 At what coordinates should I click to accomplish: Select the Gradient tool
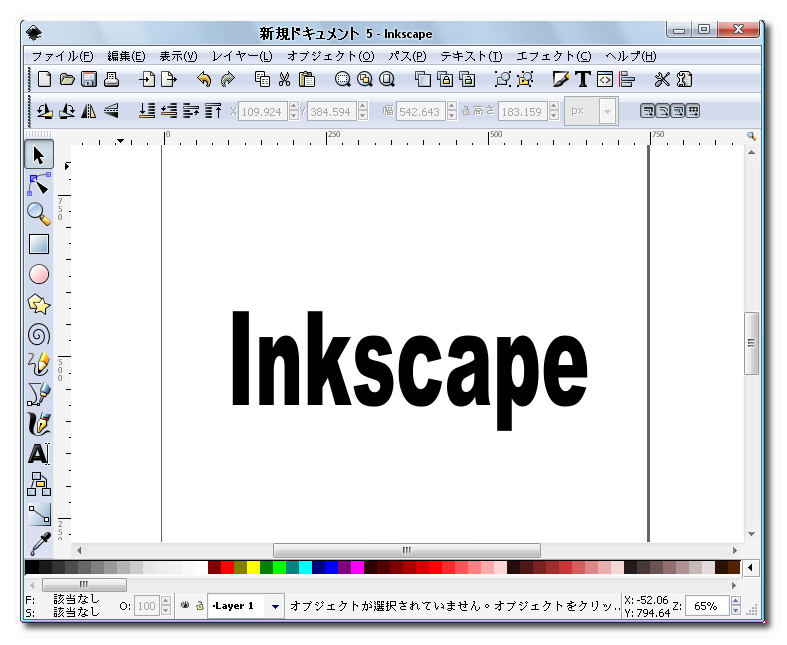point(39,514)
